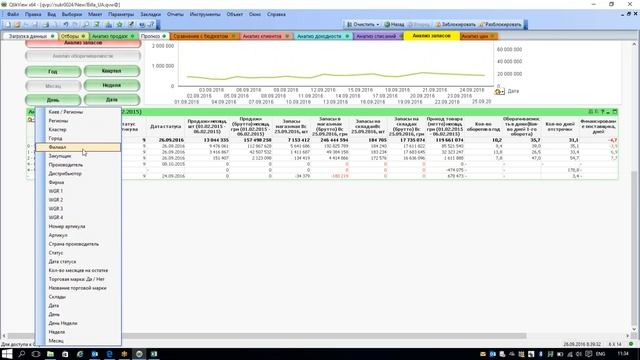Click the День green button

pos(53,100)
